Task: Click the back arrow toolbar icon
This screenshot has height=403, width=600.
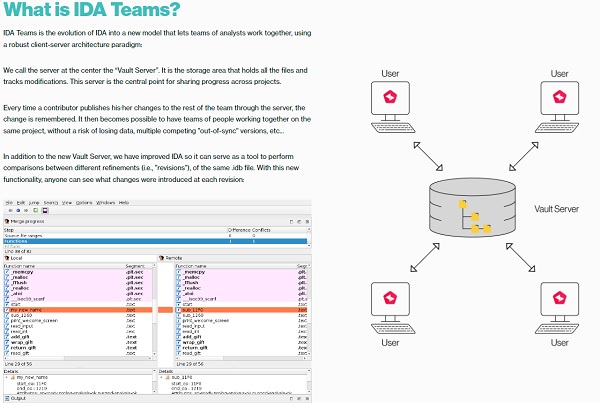Action: point(10,210)
